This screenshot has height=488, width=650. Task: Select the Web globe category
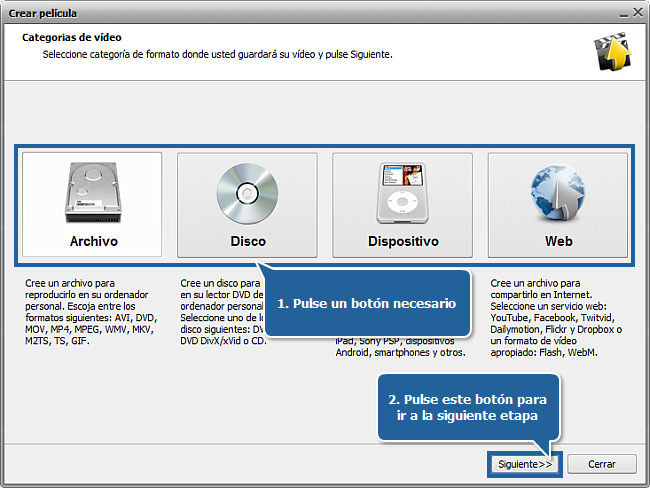558,205
